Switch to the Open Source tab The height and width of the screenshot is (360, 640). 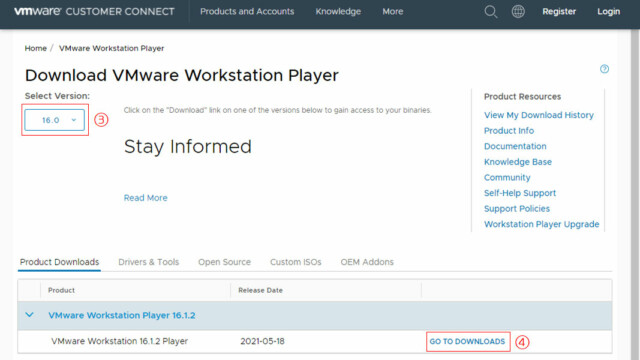pos(224,262)
